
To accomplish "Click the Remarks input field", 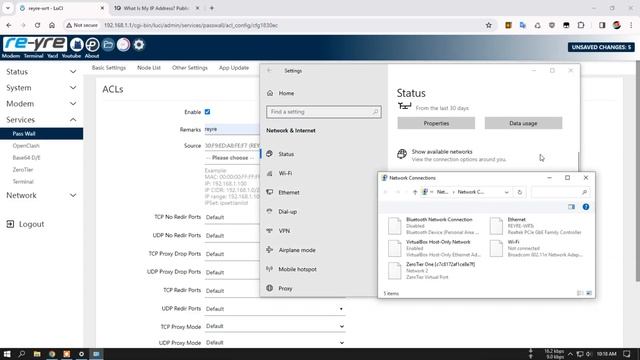I will point(232,129).
